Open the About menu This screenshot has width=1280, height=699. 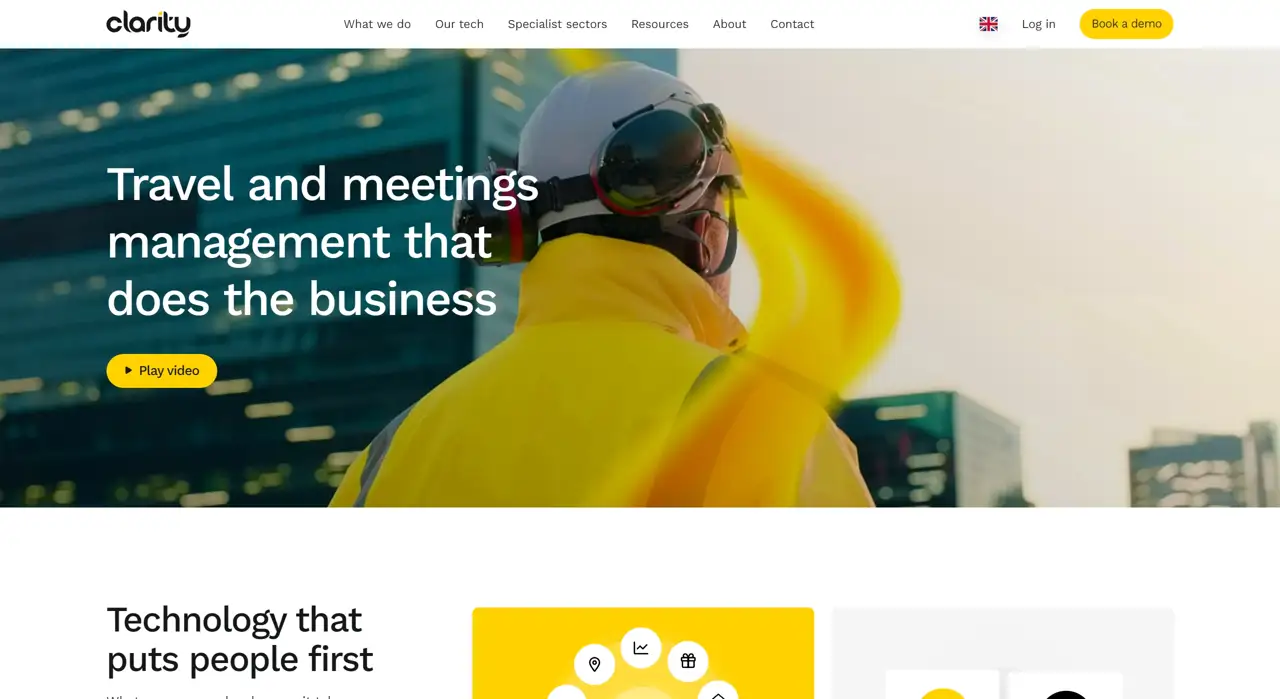coord(729,24)
